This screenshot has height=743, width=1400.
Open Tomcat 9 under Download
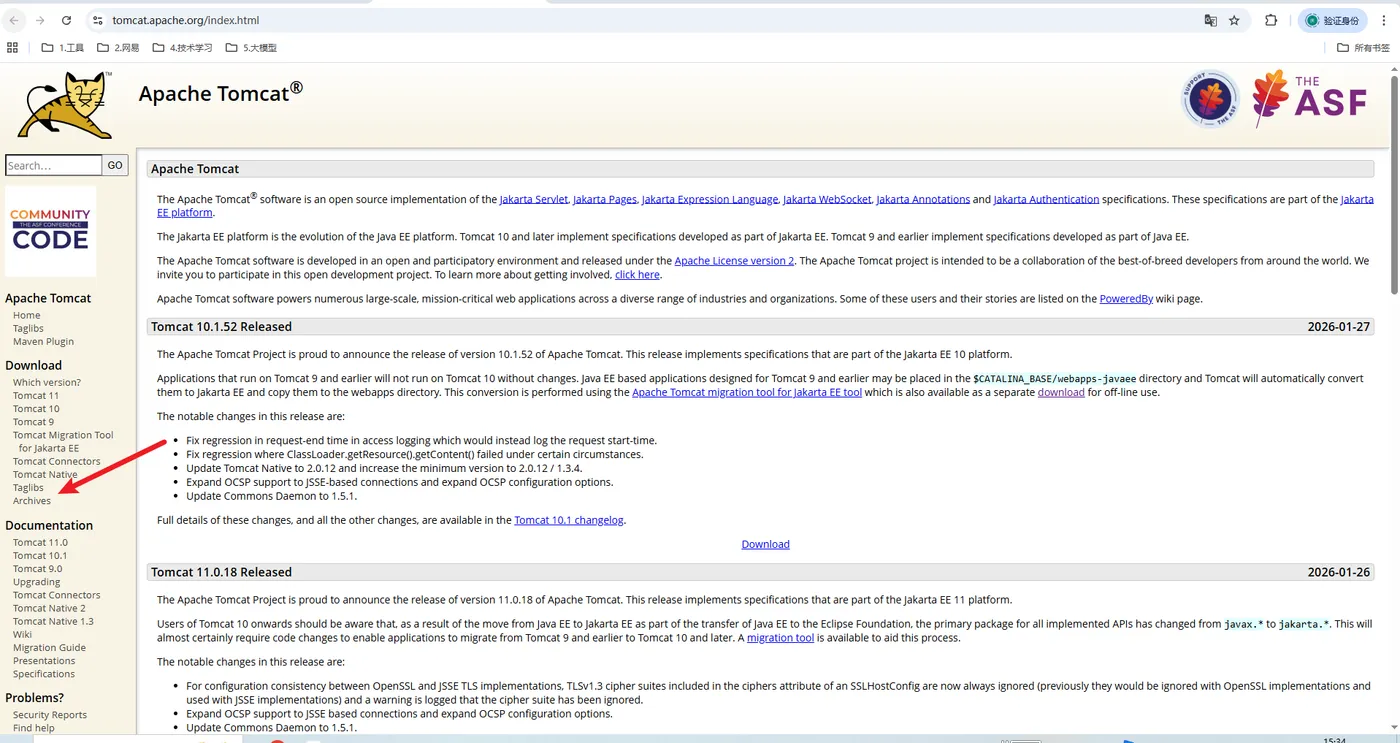pos(33,421)
